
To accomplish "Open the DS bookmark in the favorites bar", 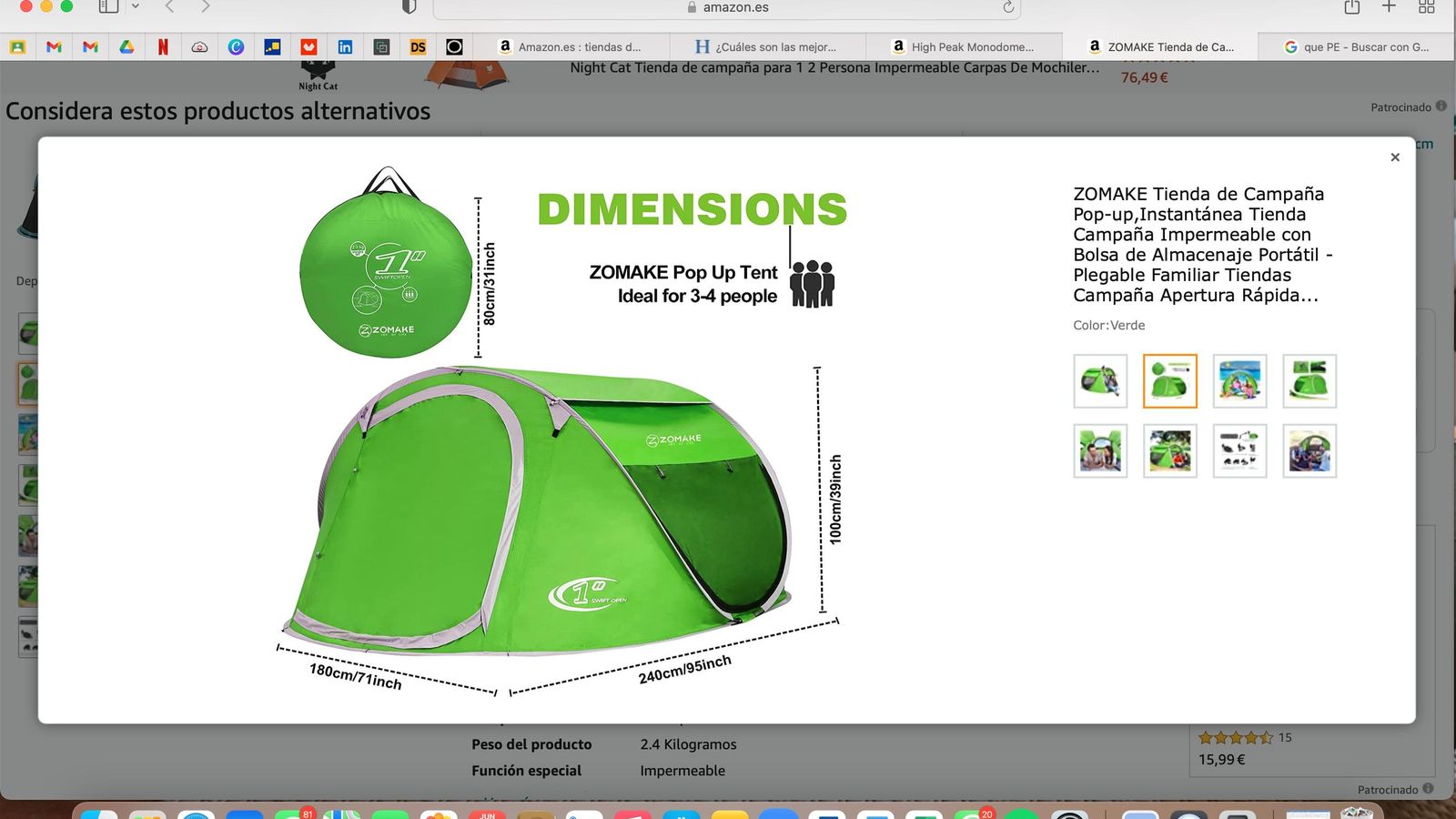I will [x=418, y=46].
